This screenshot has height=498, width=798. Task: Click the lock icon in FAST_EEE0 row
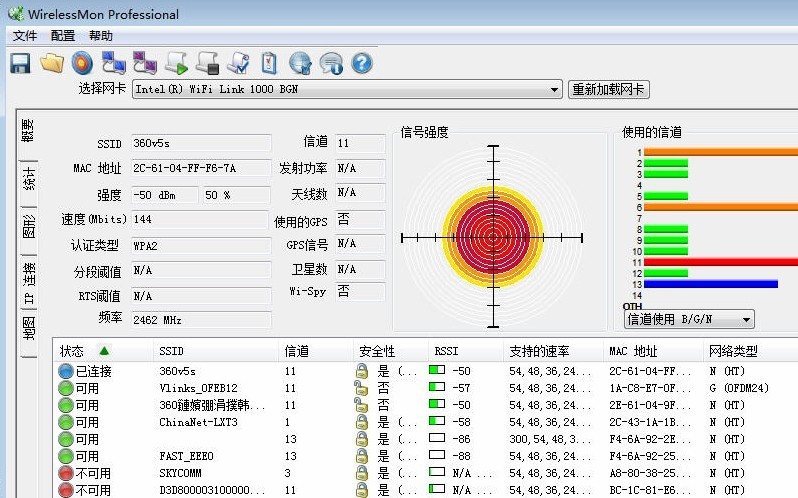(x=361, y=456)
